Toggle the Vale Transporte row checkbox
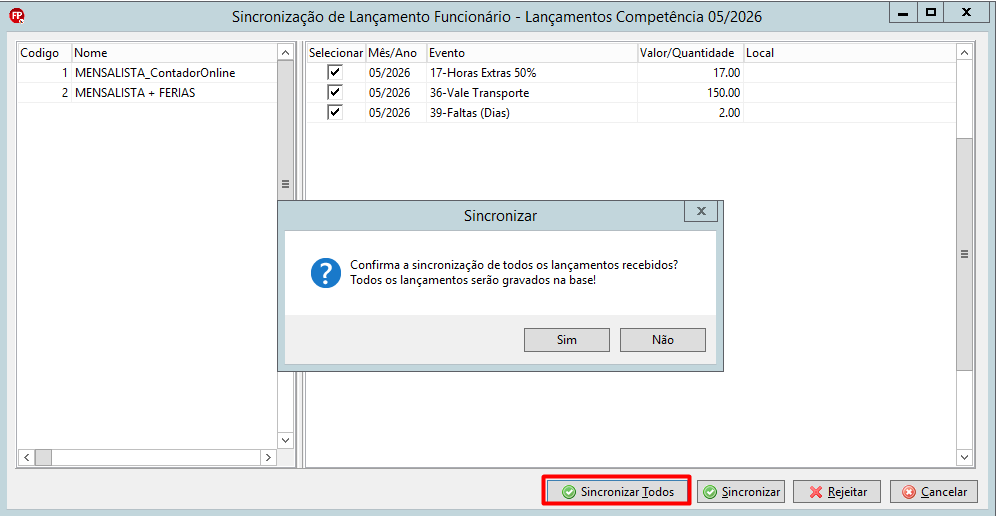This screenshot has width=996, height=516. coord(335,93)
